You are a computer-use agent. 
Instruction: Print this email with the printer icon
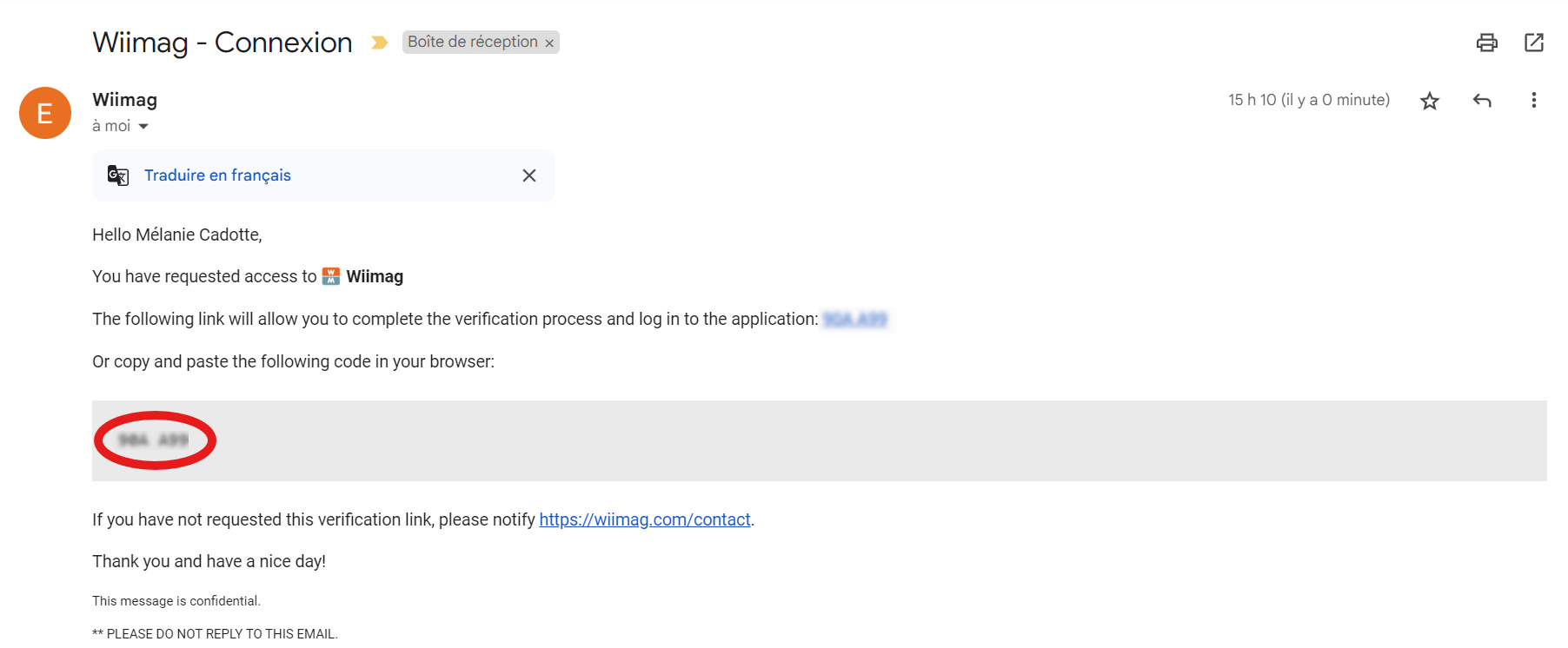[x=1487, y=43]
